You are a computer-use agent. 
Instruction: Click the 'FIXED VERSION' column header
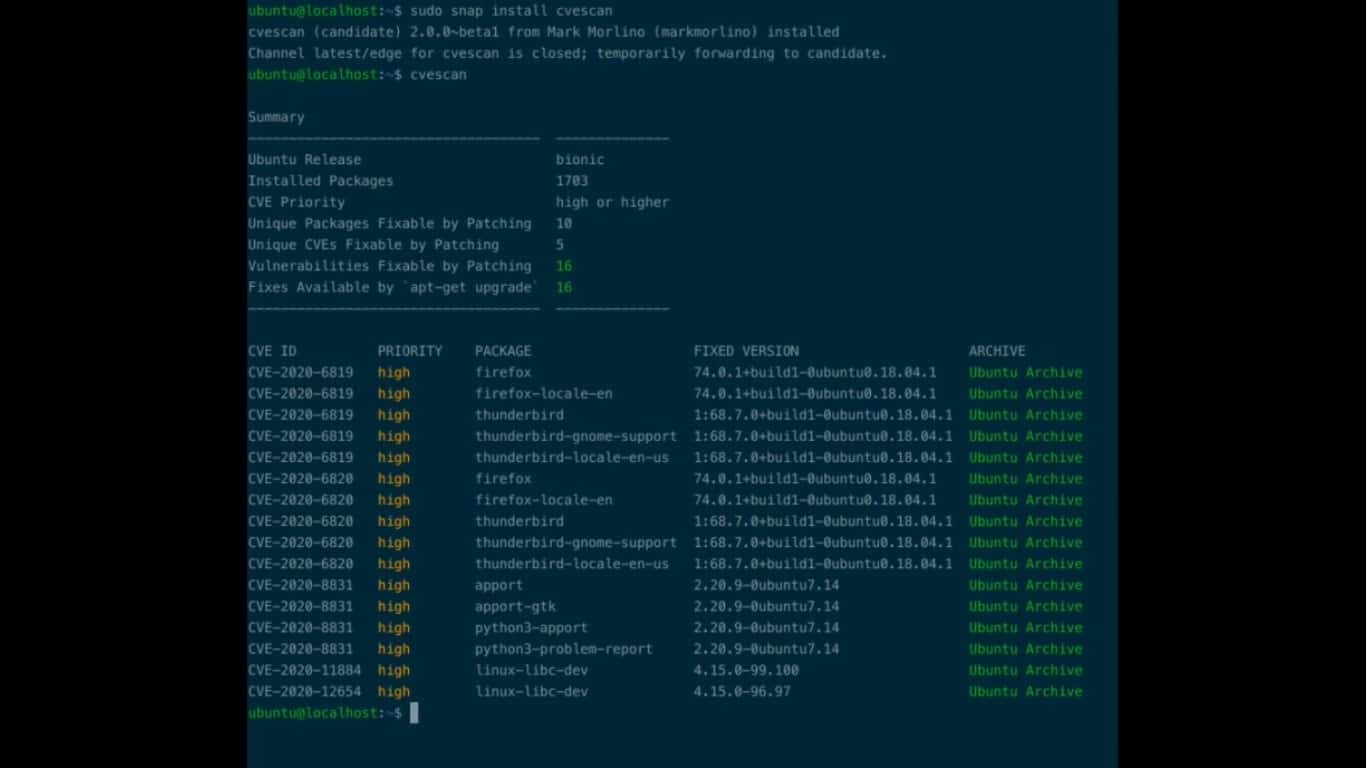point(746,351)
